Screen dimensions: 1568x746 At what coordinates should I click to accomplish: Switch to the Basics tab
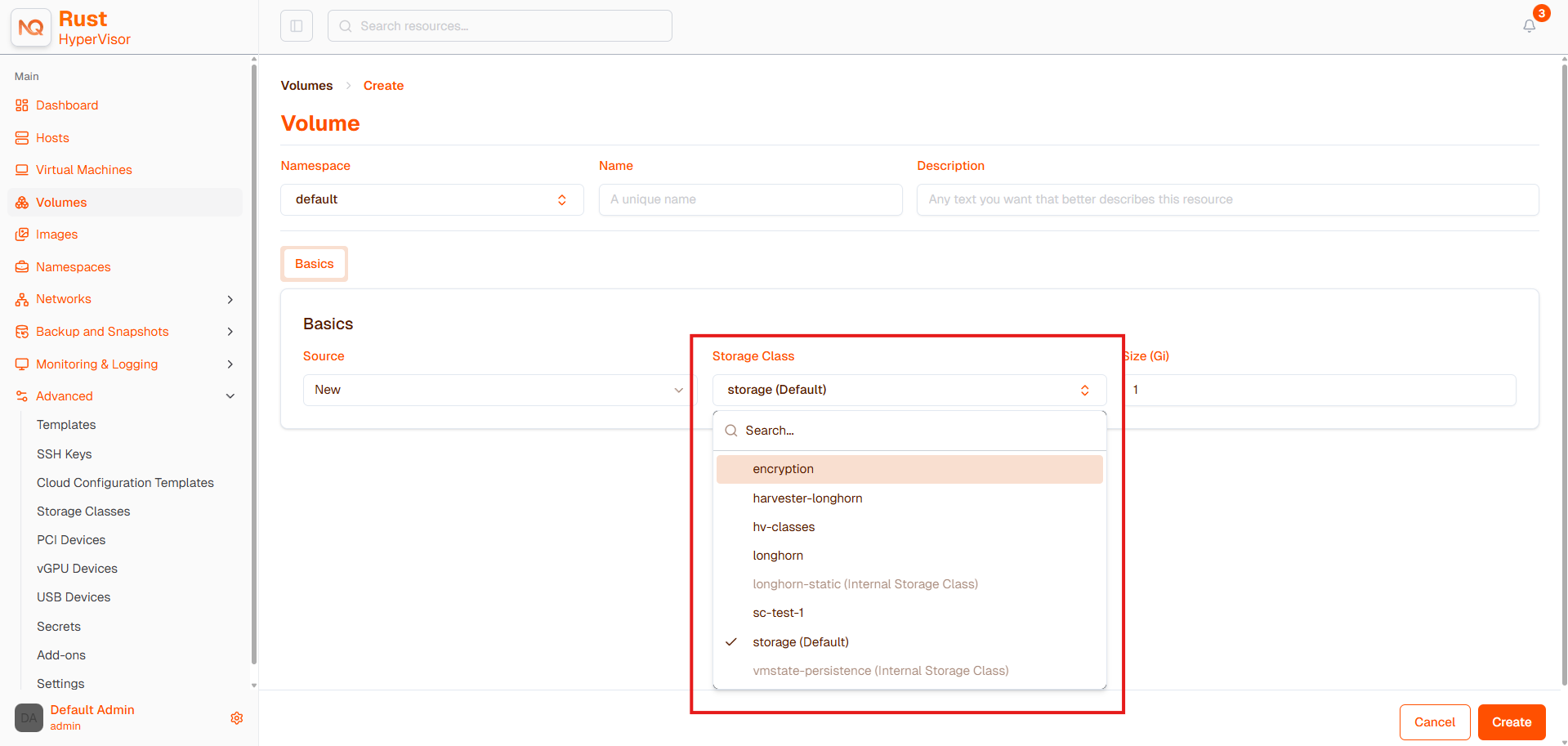[315, 264]
